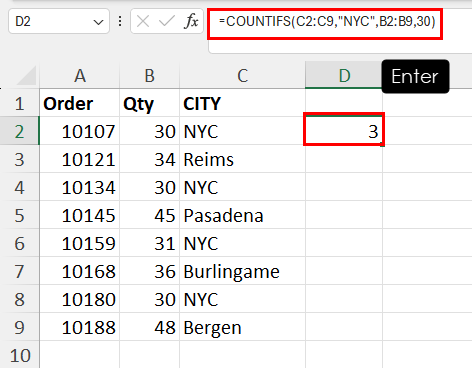Click the cell containing Pasadena
The height and width of the screenshot is (368, 472).
(x=242, y=215)
